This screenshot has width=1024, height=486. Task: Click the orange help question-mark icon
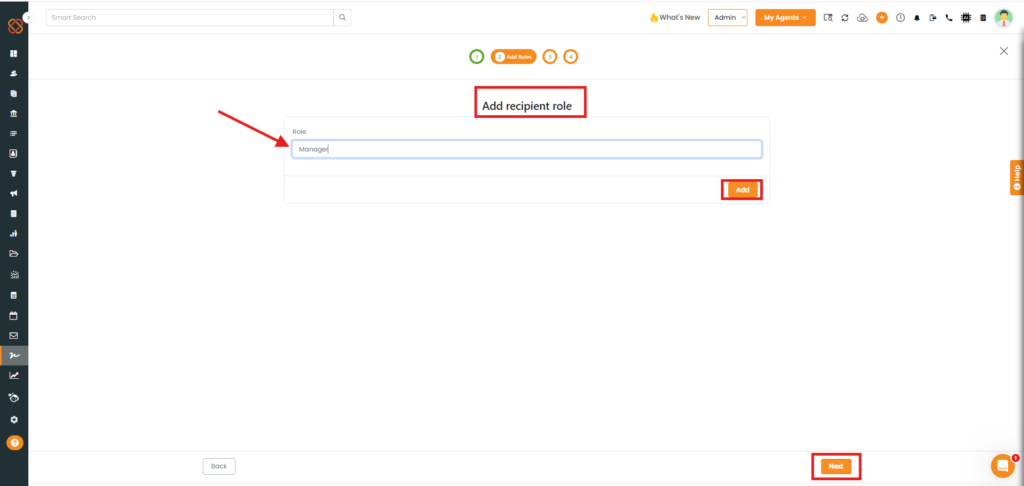click(x=14, y=442)
